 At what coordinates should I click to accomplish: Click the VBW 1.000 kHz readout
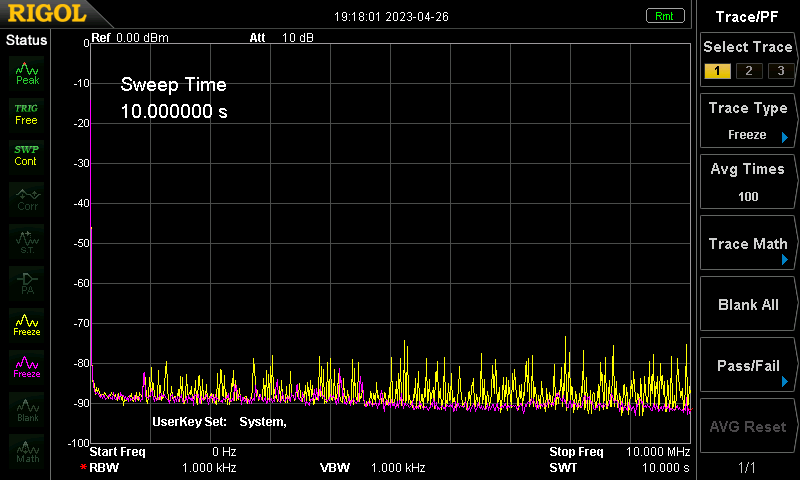pos(372,468)
